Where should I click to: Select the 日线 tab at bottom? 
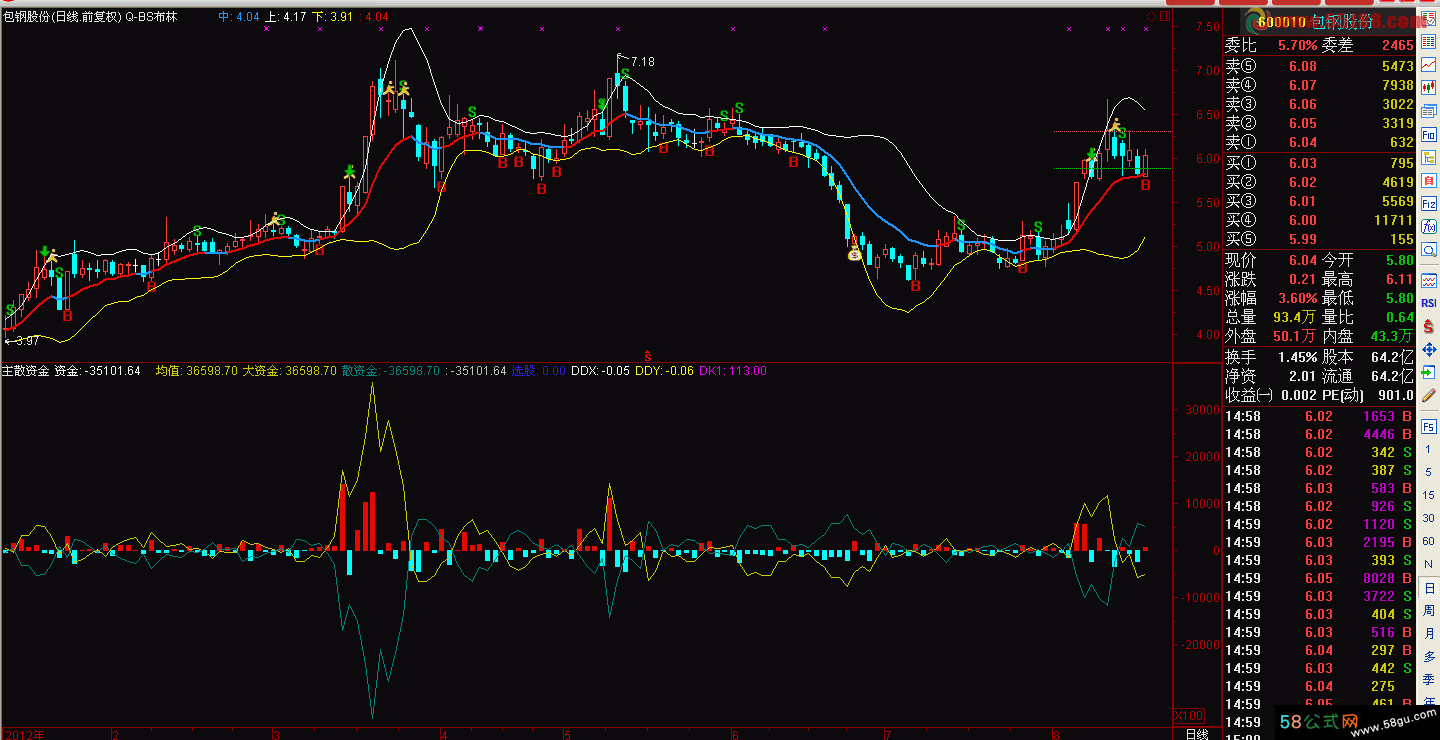pyautogui.click(x=1196, y=733)
